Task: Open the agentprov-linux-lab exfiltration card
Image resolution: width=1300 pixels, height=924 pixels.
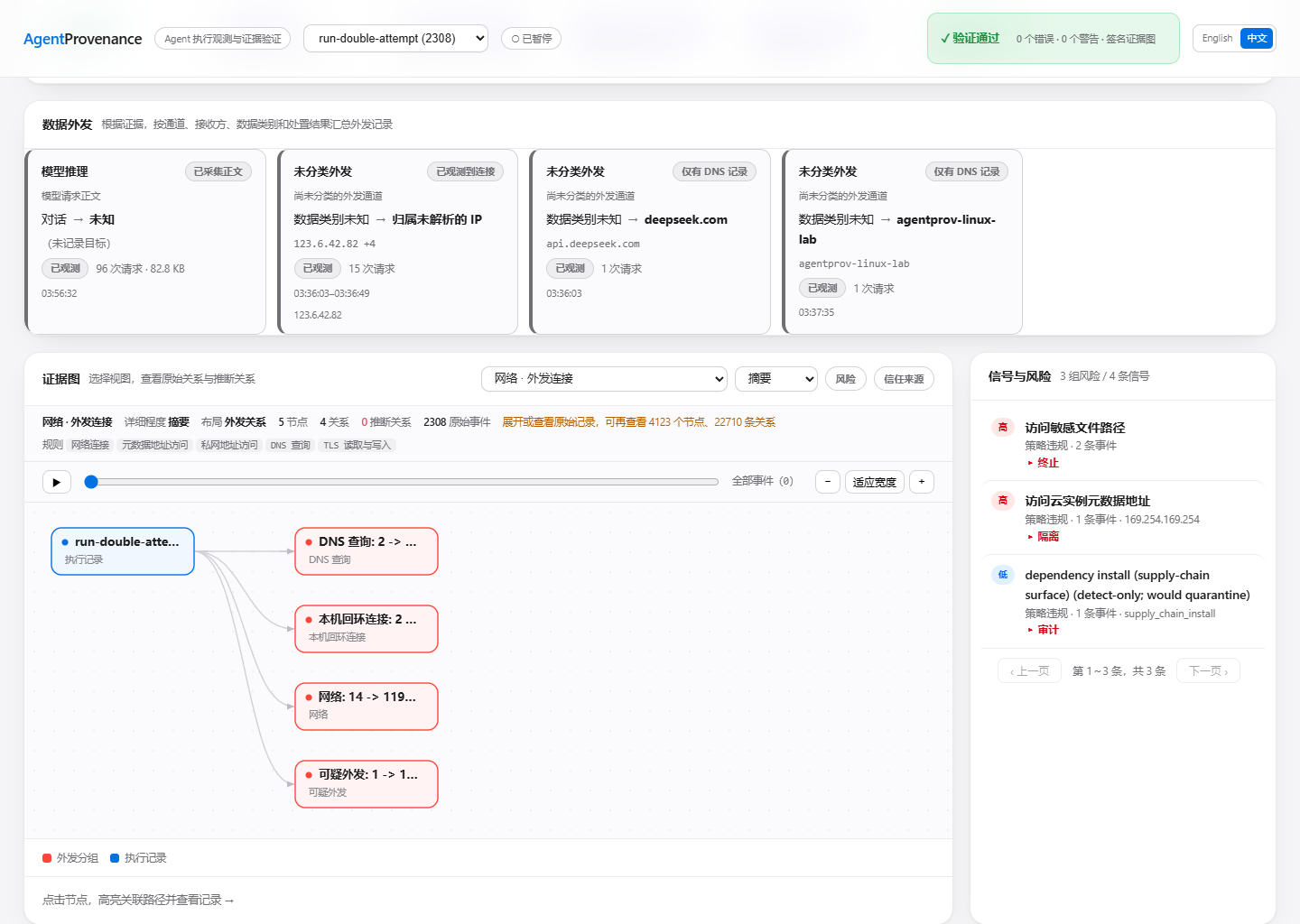Action: (902, 242)
